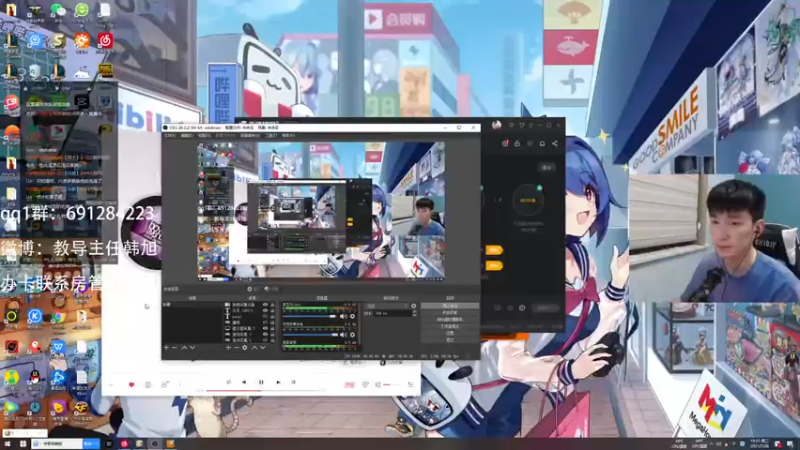800x450 pixels.
Task: Open 场景集合 menu in OBS
Action: (250, 136)
